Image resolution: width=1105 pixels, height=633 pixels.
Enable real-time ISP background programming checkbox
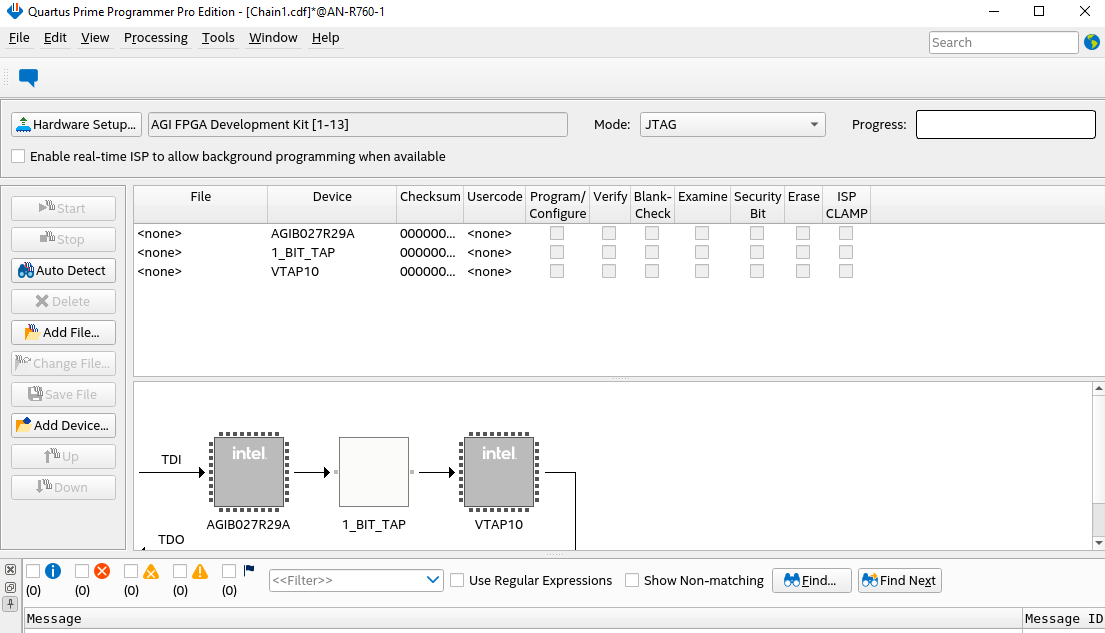pyautogui.click(x=18, y=156)
